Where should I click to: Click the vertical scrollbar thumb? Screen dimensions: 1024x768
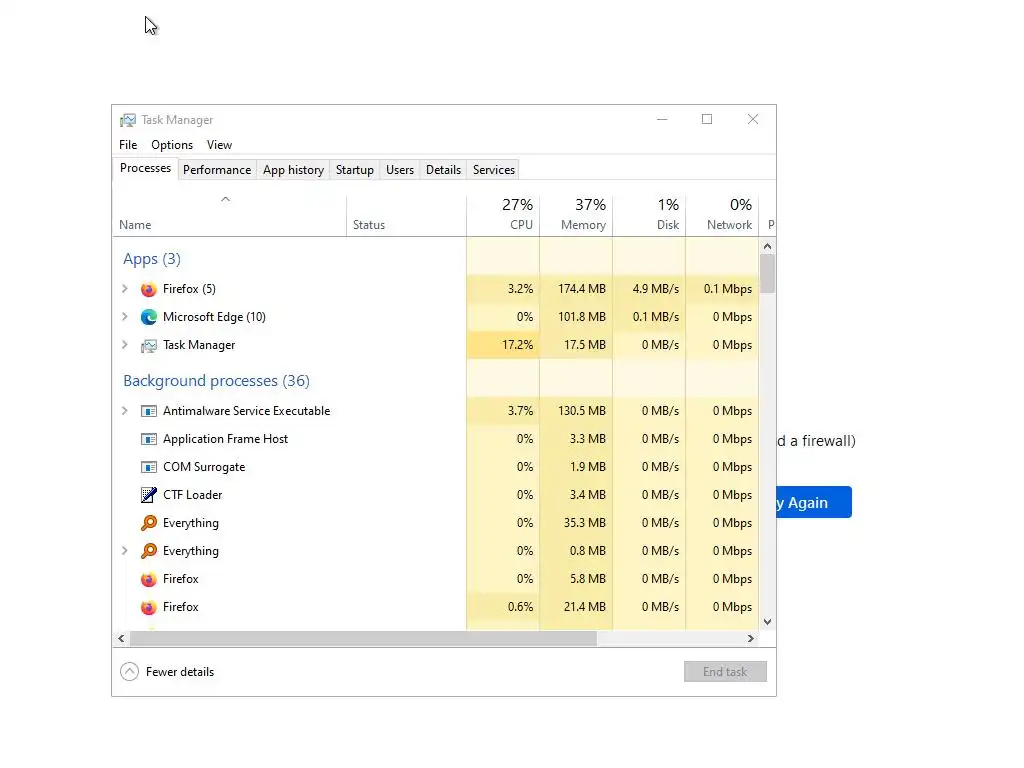[x=767, y=274]
